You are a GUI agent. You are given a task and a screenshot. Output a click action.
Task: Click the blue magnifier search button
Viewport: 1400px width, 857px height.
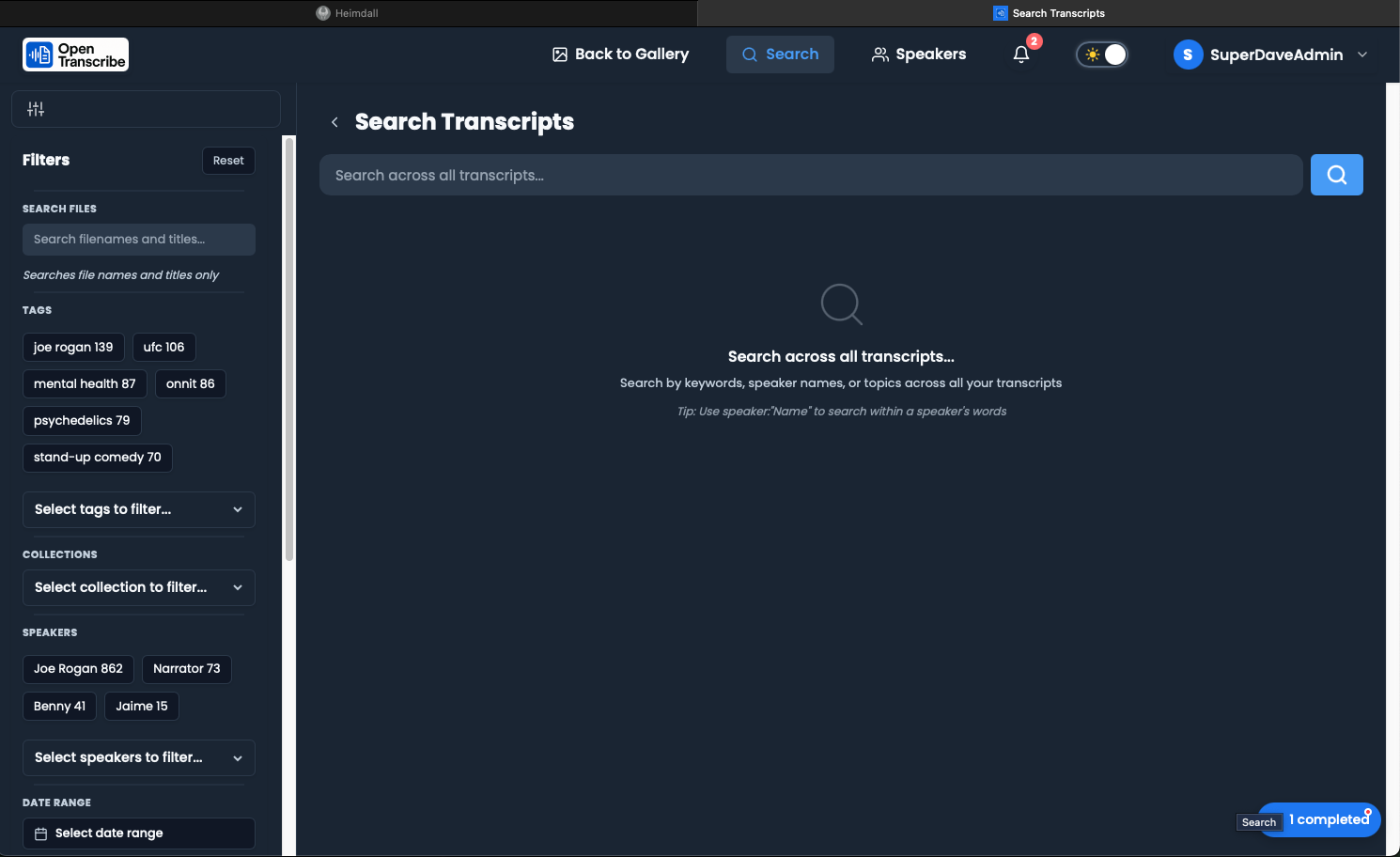[1336, 175]
